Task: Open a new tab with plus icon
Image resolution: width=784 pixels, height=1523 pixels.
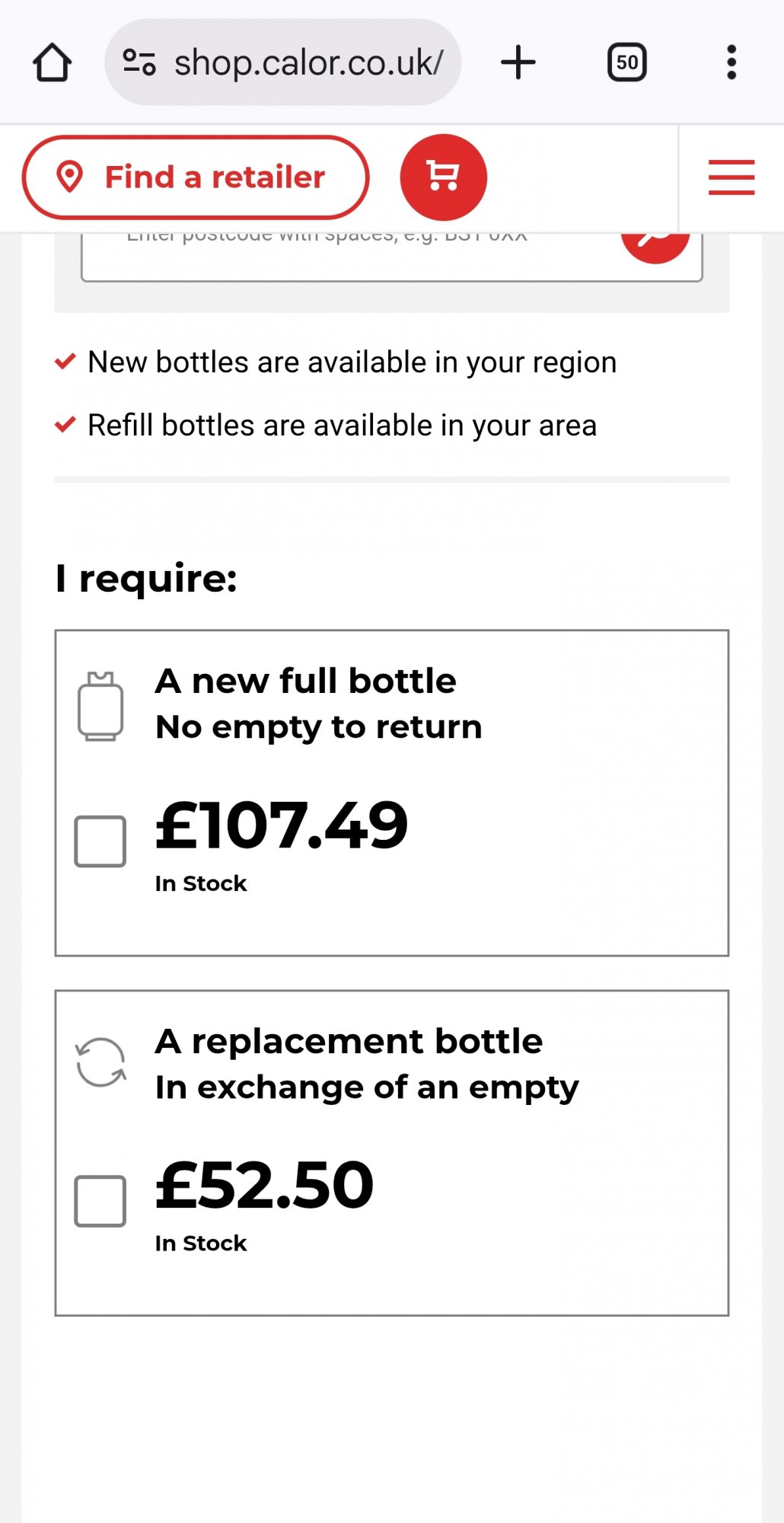Action: [x=518, y=62]
